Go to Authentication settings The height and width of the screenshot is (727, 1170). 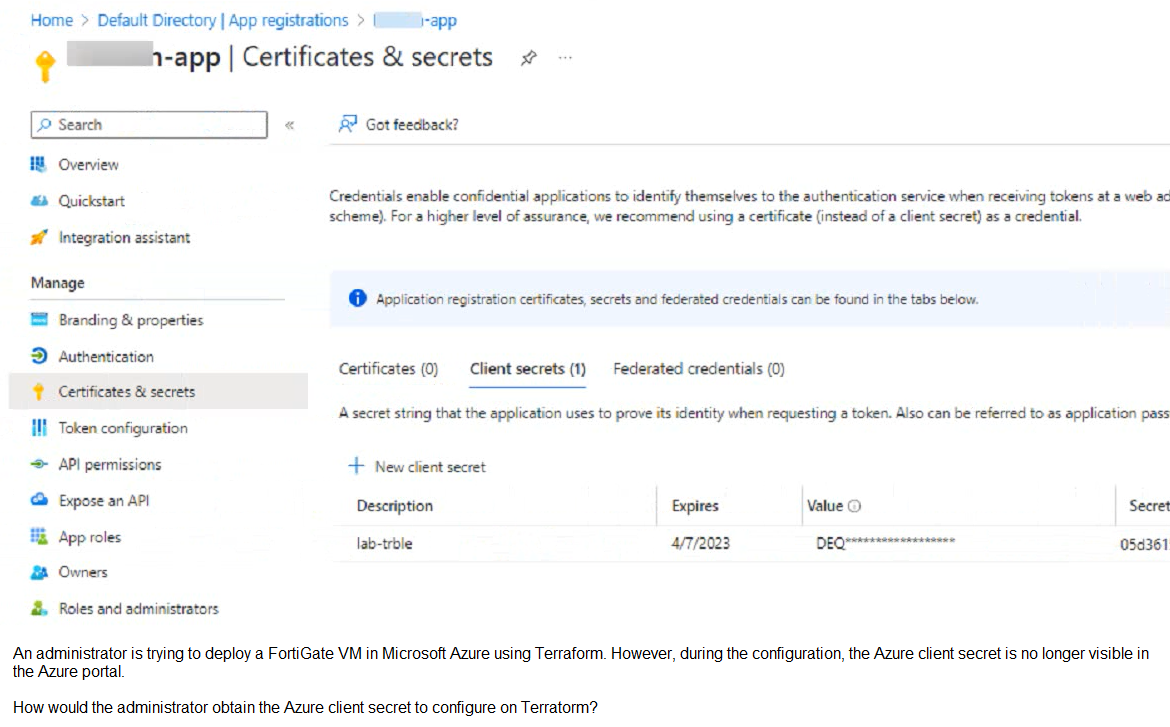click(106, 356)
